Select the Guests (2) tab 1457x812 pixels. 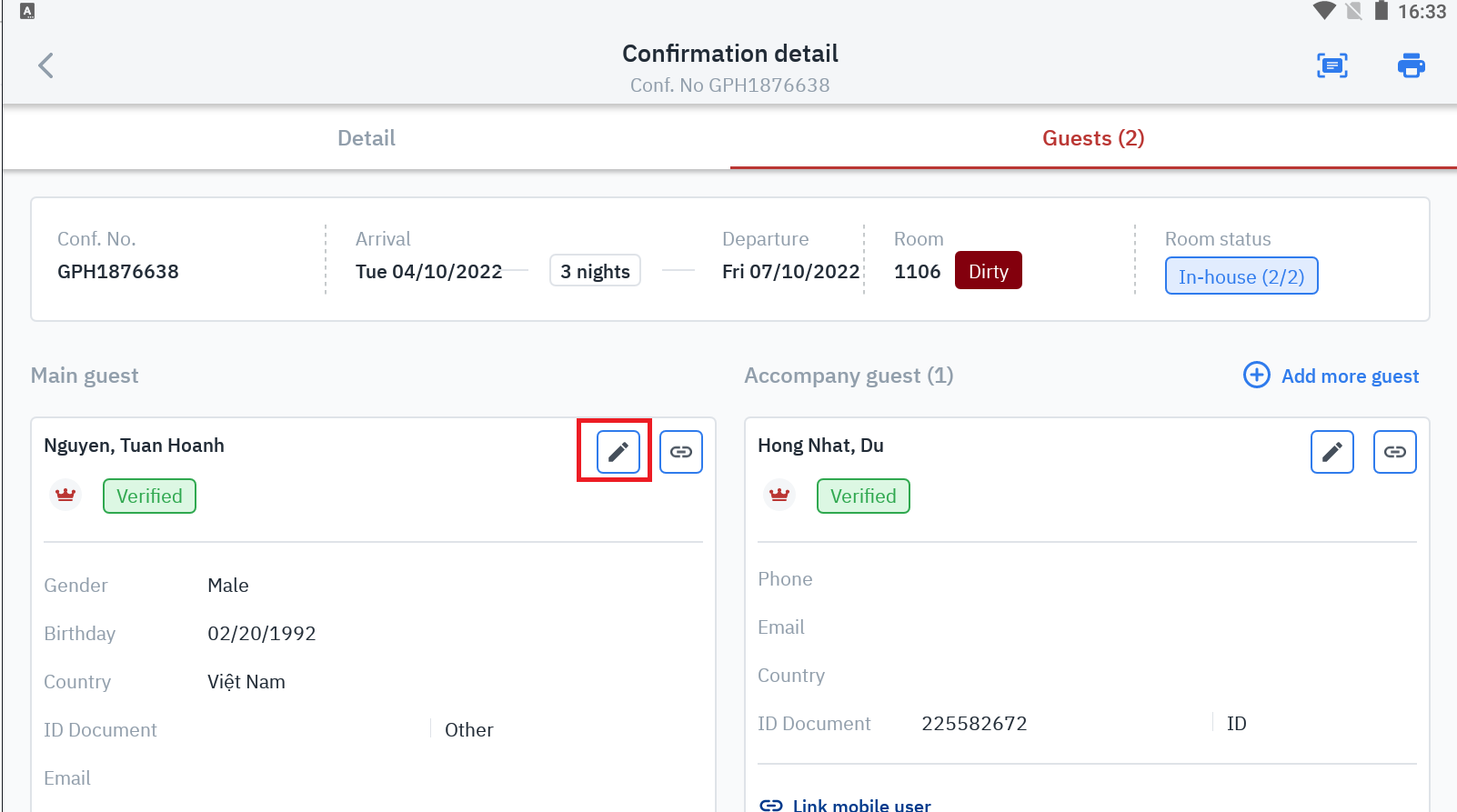tap(1093, 138)
